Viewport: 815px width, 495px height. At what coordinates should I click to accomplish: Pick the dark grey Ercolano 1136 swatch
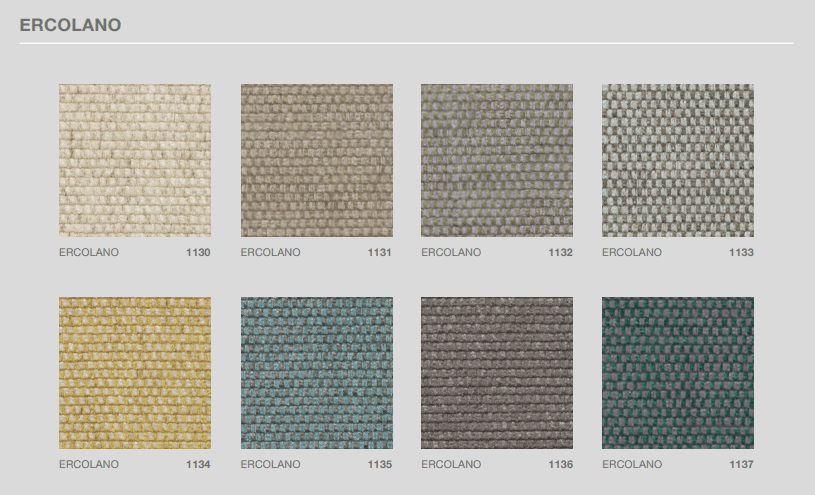point(497,373)
